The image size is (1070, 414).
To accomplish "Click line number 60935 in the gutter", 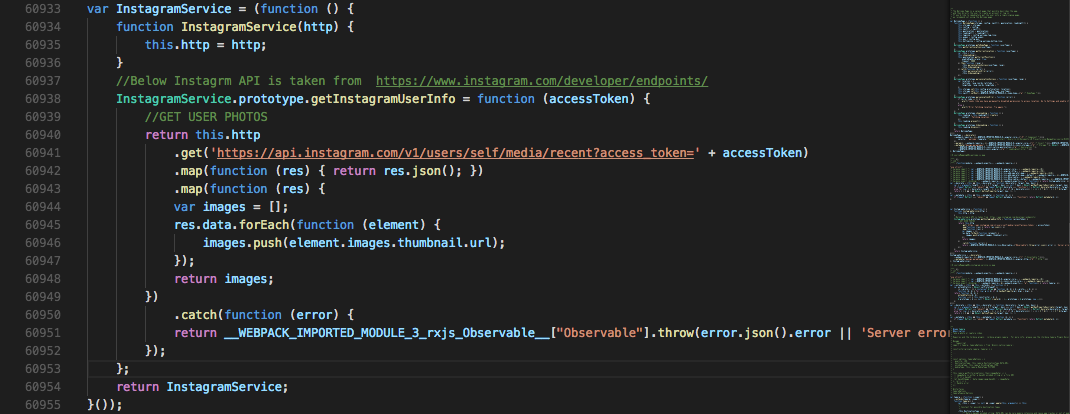I will [43, 45].
